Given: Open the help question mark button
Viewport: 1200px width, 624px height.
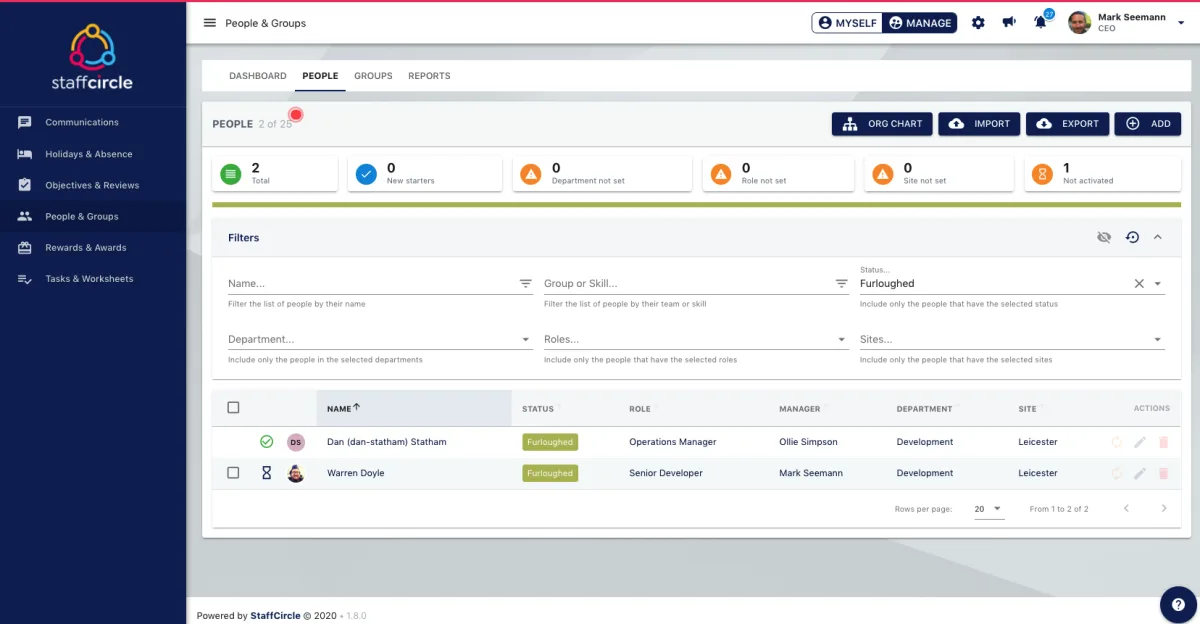Looking at the screenshot, I should coord(1178,604).
